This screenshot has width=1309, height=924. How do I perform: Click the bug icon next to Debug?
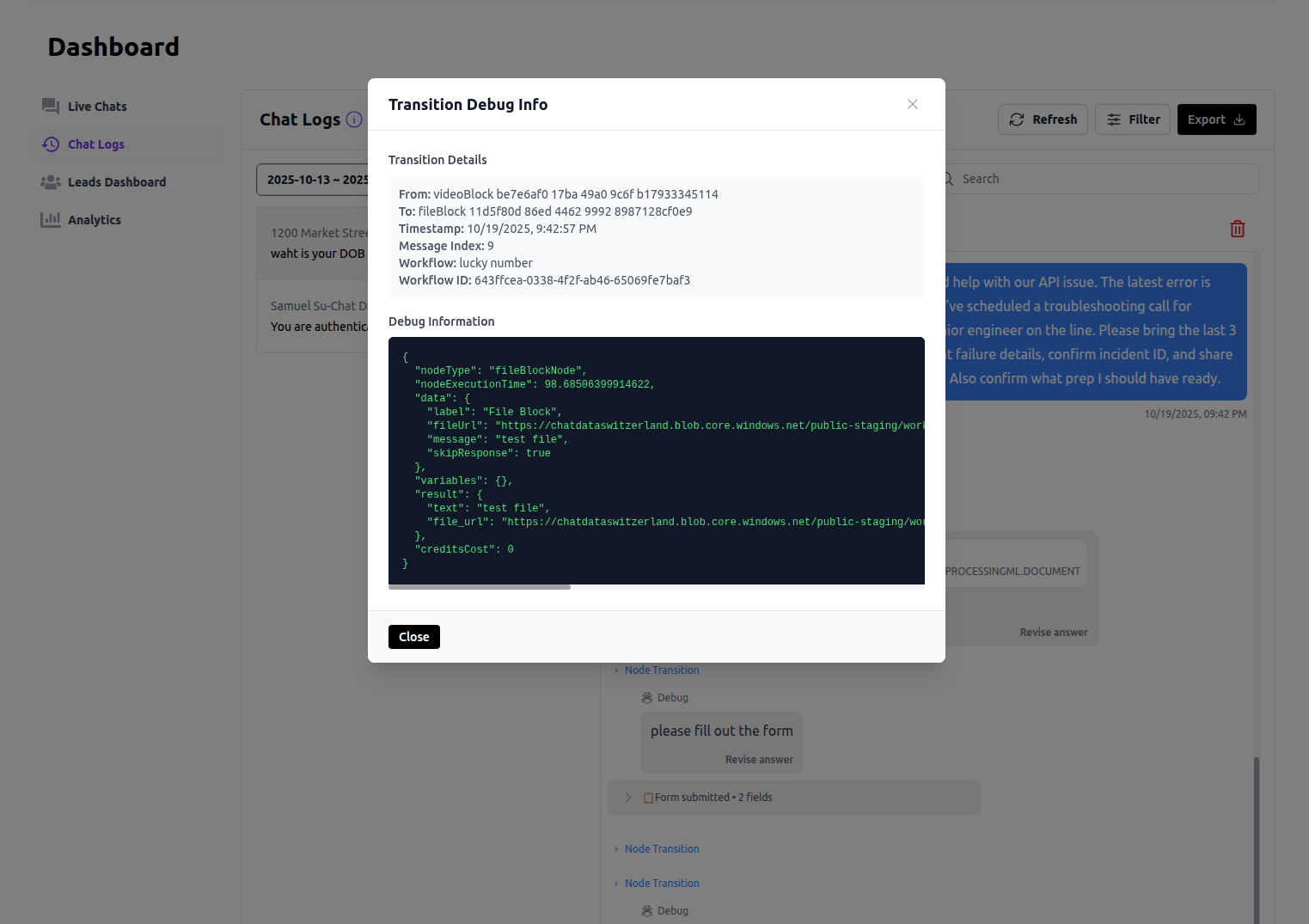click(x=647, y=698)
